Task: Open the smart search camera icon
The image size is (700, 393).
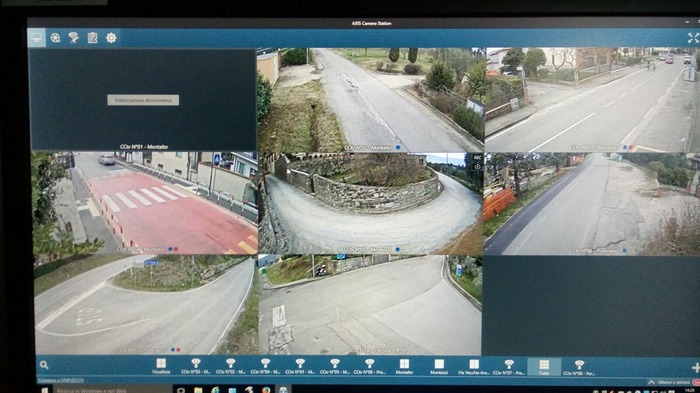Action: point(74,38)
